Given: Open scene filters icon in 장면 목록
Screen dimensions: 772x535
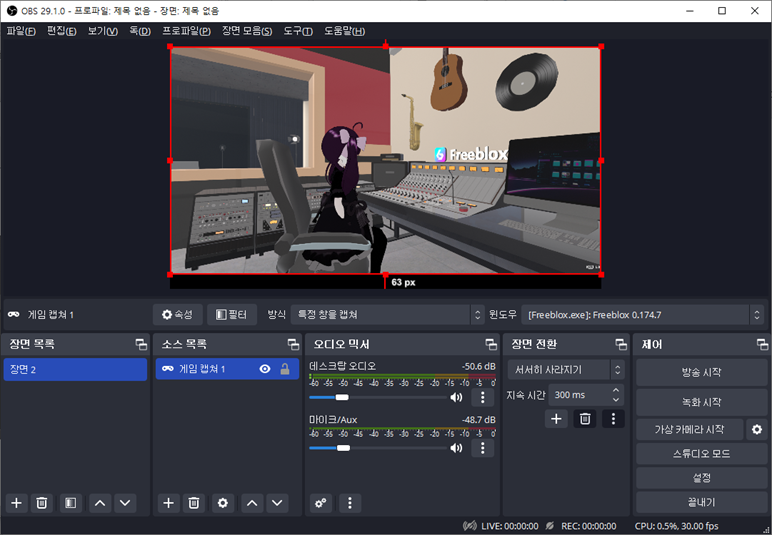Looking at the screenshot, I should tap(70, 503).
